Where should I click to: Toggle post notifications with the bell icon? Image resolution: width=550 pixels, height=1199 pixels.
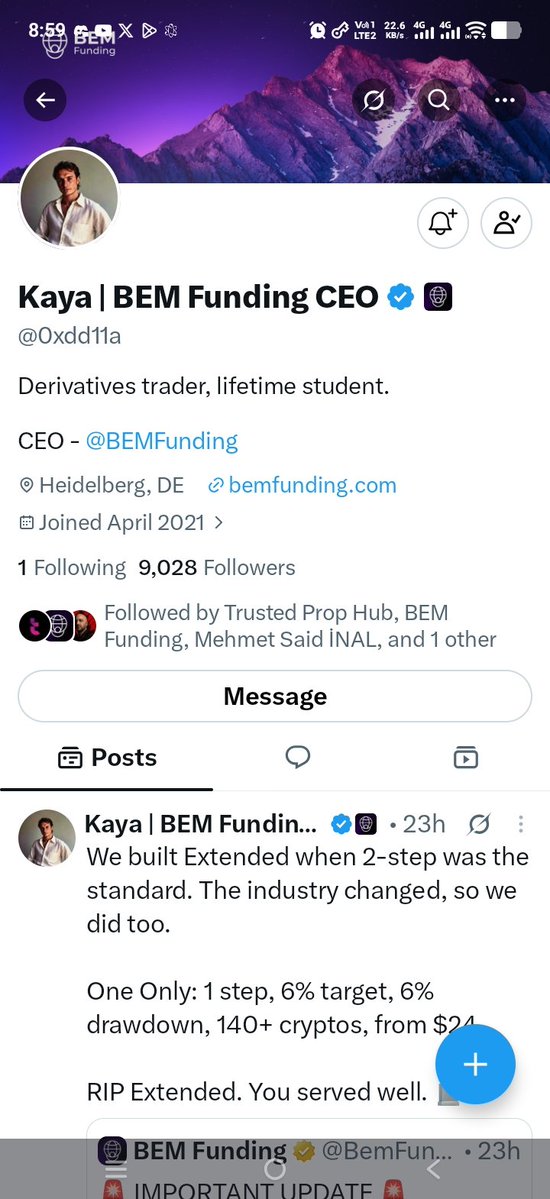click(x=442, y=223)
